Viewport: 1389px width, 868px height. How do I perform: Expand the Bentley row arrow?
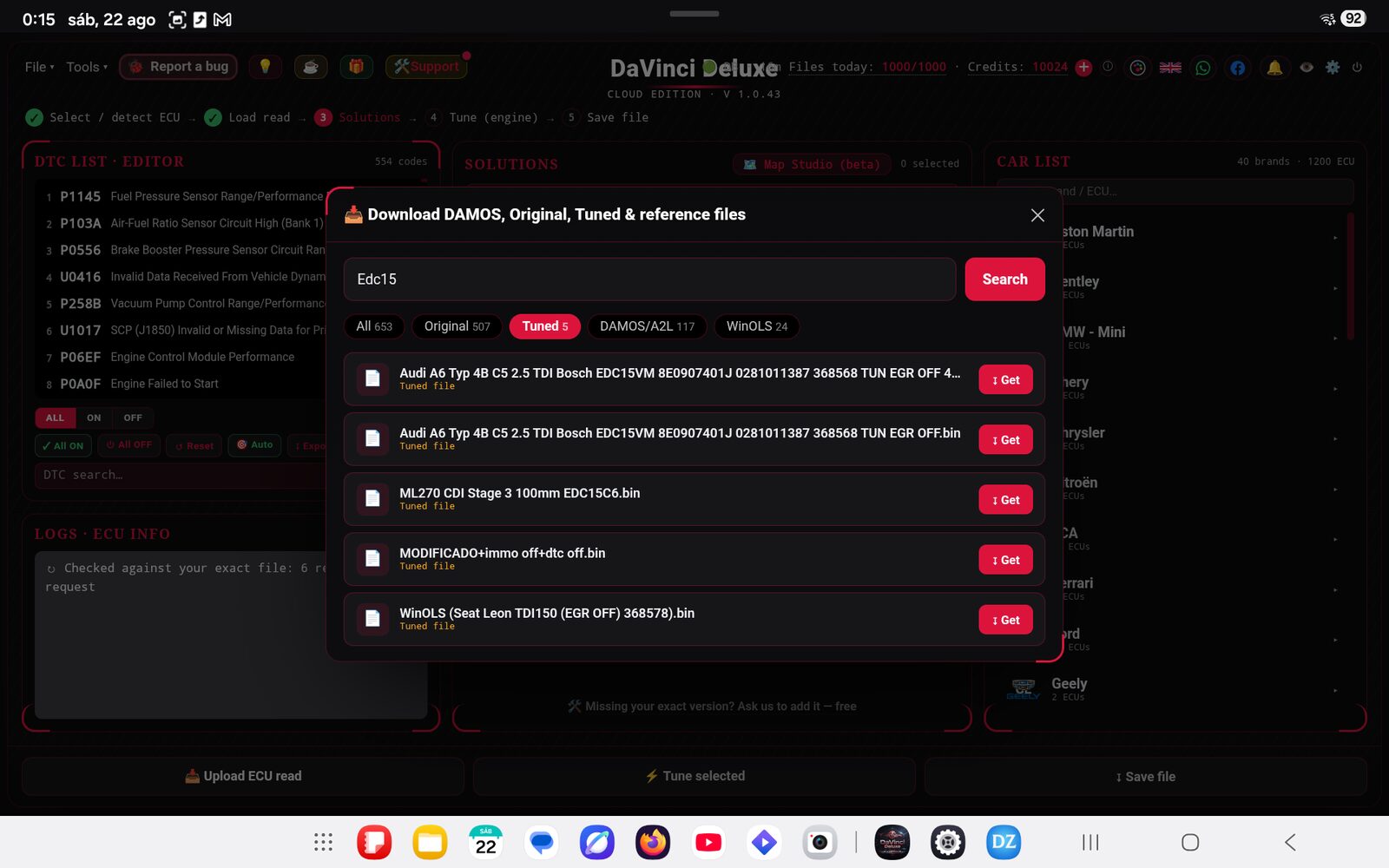tap(1335, 287)
